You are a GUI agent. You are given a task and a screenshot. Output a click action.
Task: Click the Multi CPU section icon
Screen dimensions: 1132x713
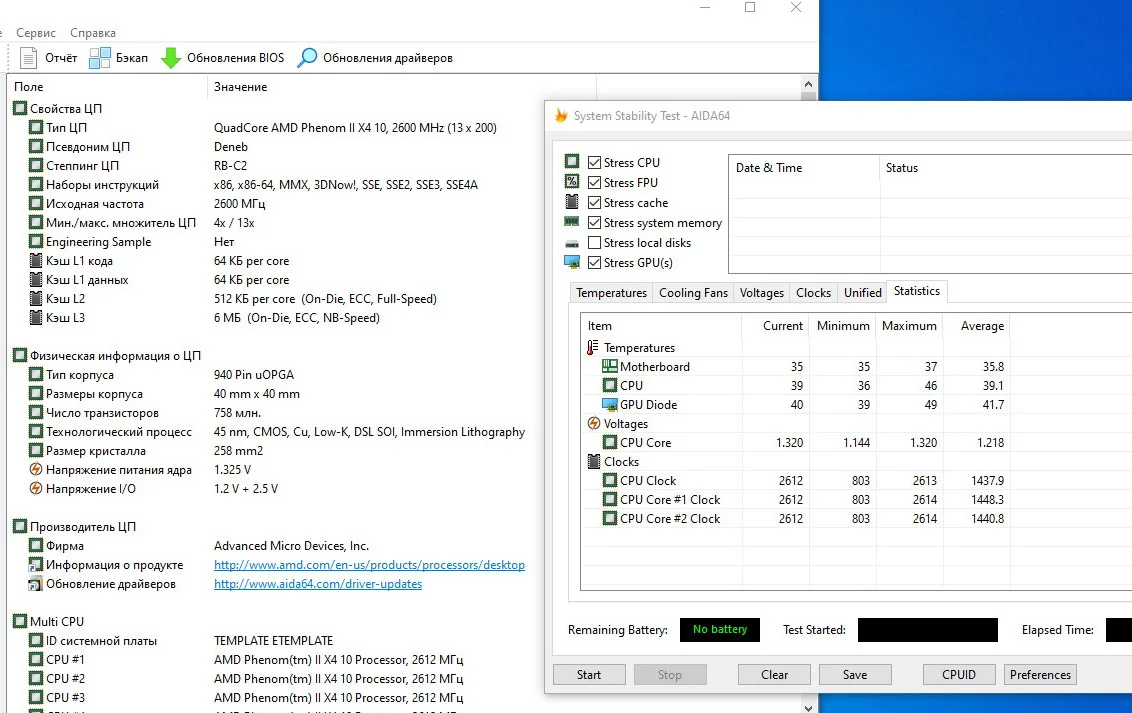click(20, 621)
